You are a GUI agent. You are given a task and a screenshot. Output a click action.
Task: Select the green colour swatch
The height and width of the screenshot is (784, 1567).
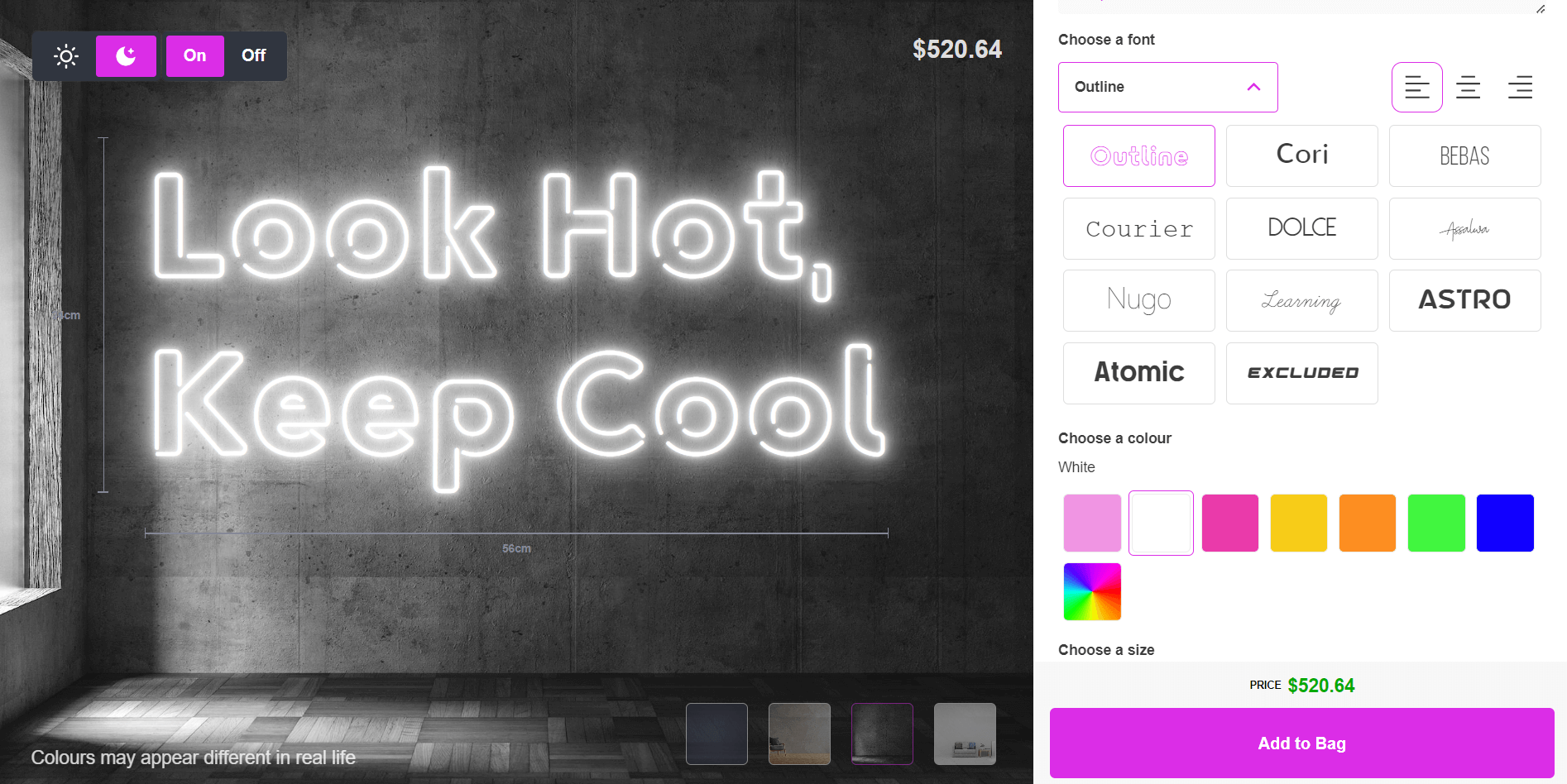click(x=1435, y=523)
